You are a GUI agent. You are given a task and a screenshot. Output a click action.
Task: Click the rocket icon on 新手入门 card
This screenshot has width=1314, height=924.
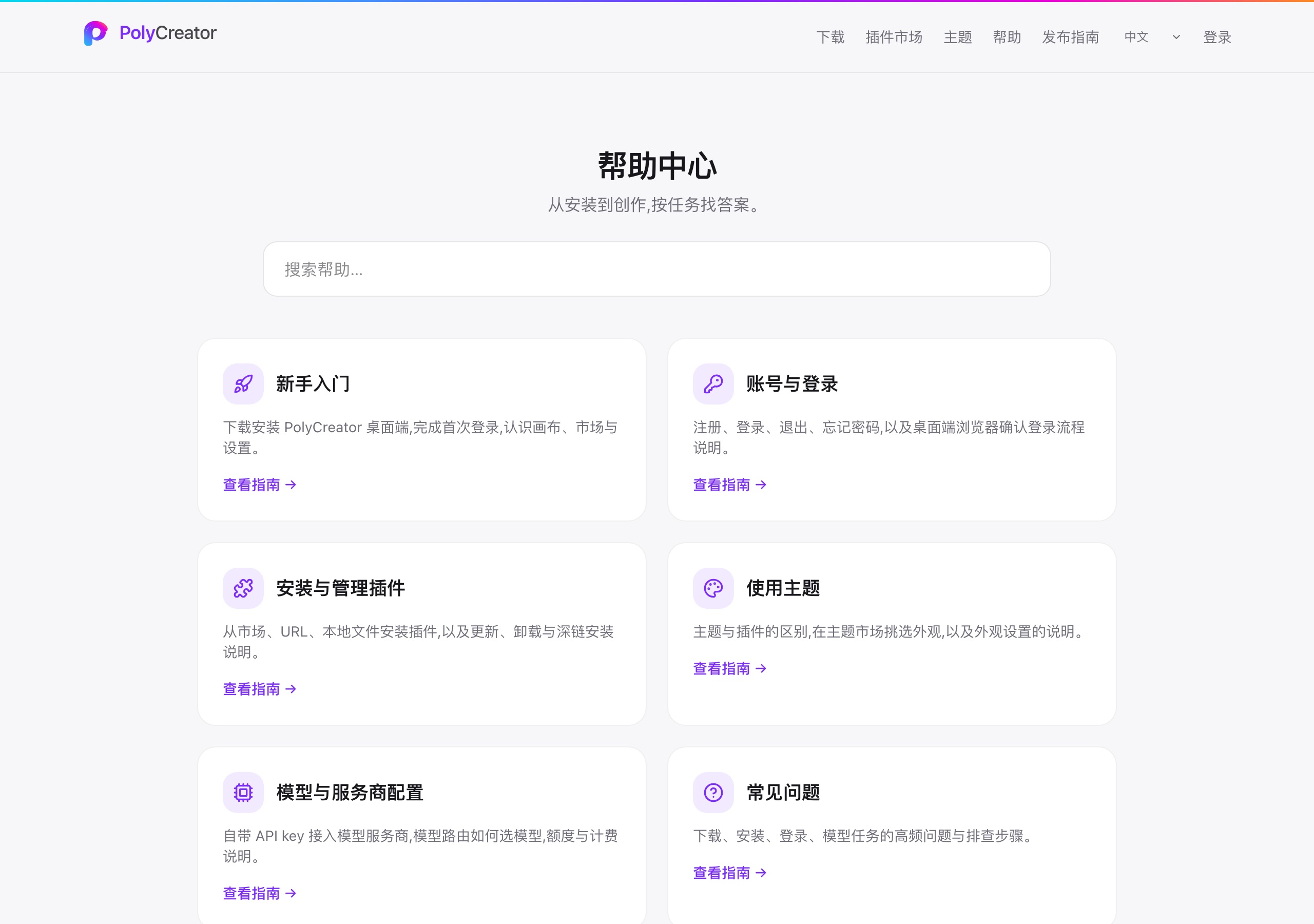(243, 384)
